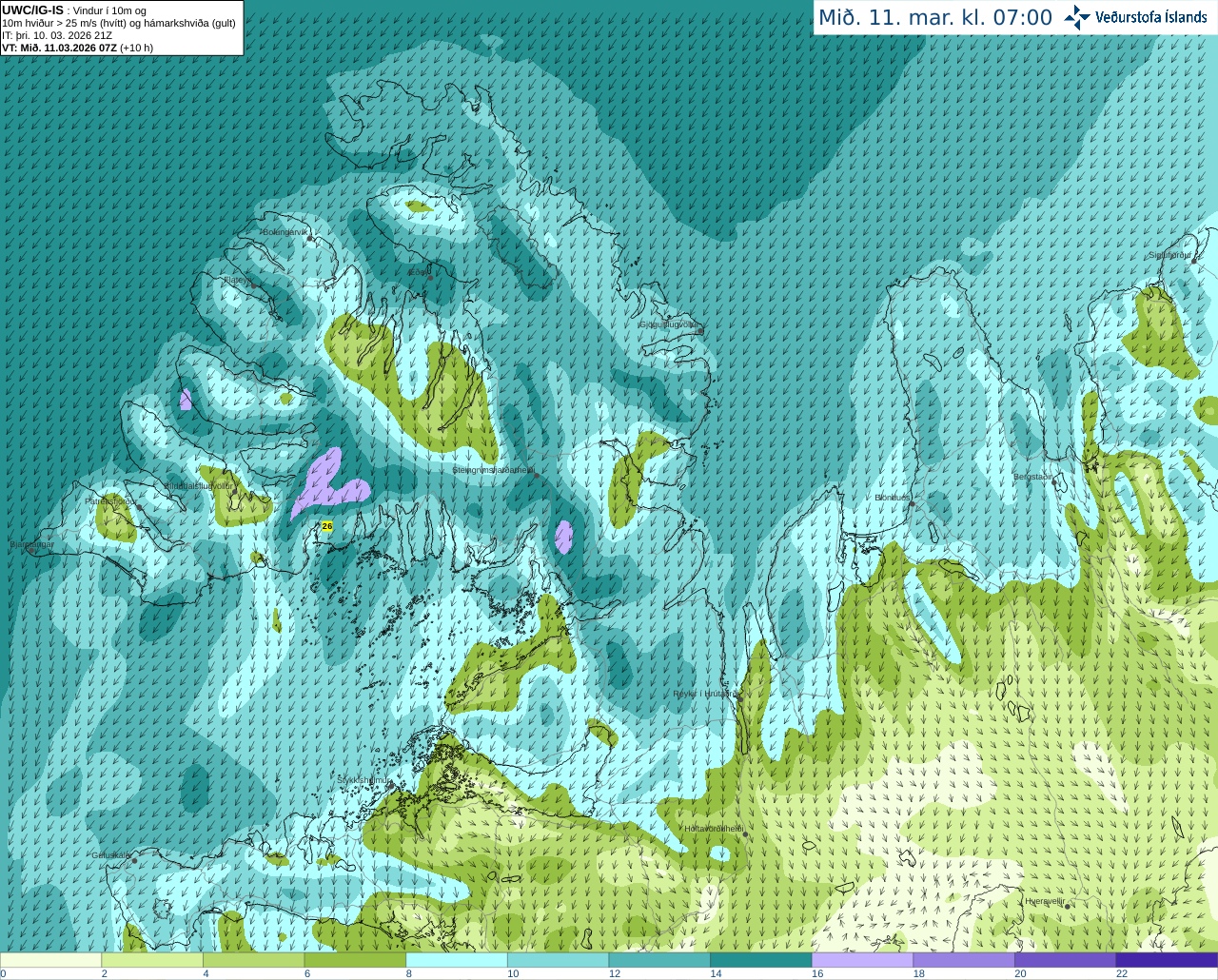Viewport: 1218px width, 980px height.
Task: Select the 14–16 m/s dark teal legend swatch
Action: point(761,960)
